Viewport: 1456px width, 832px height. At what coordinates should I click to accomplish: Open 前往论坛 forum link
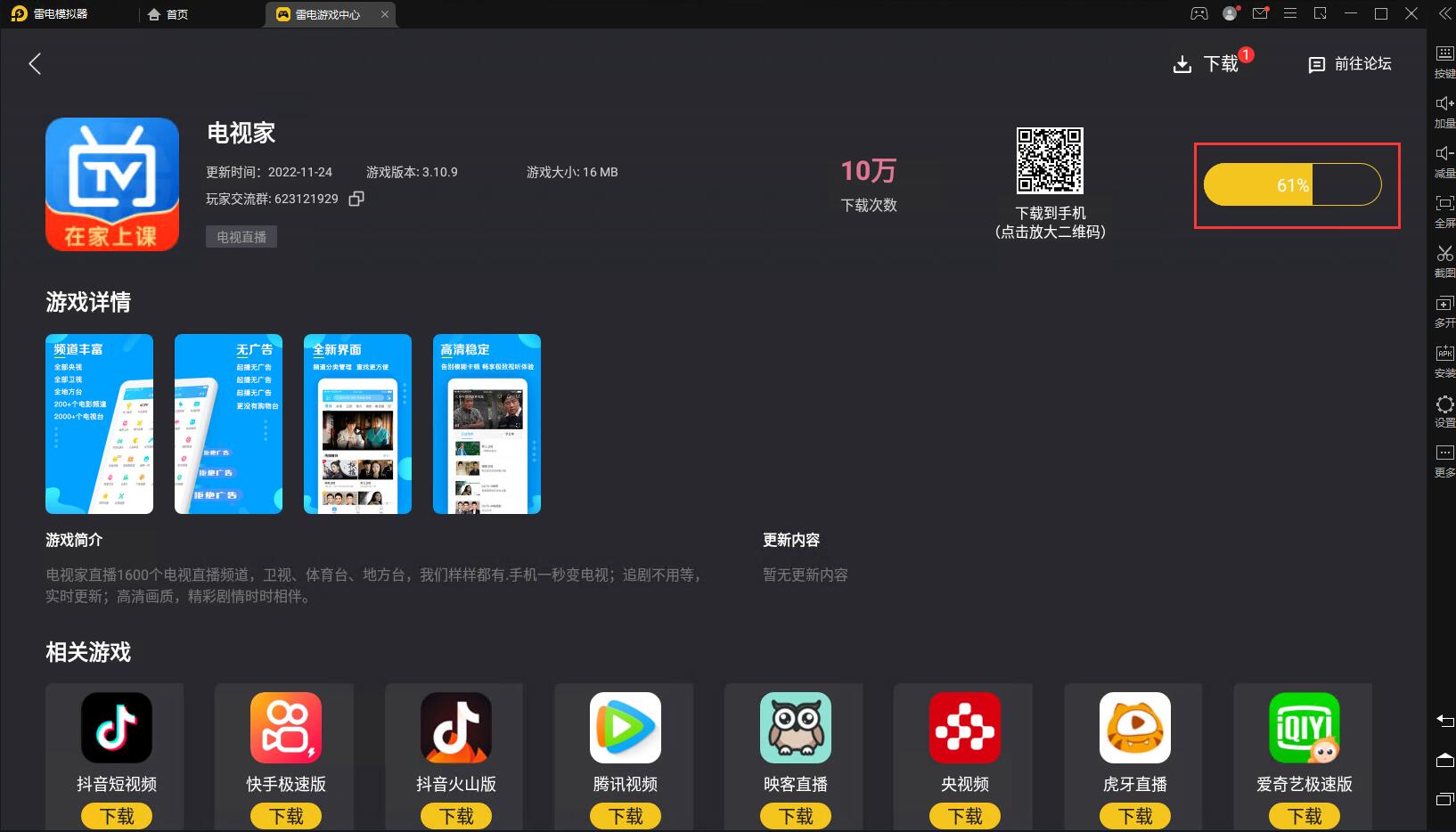point(1349,64)
